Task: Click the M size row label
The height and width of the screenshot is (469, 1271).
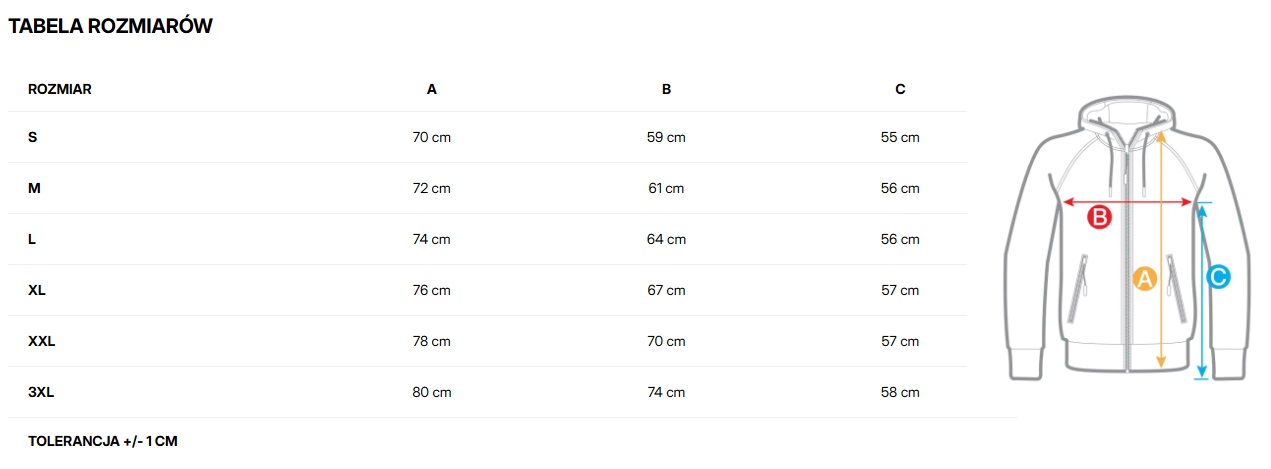Action: [34, 188]
